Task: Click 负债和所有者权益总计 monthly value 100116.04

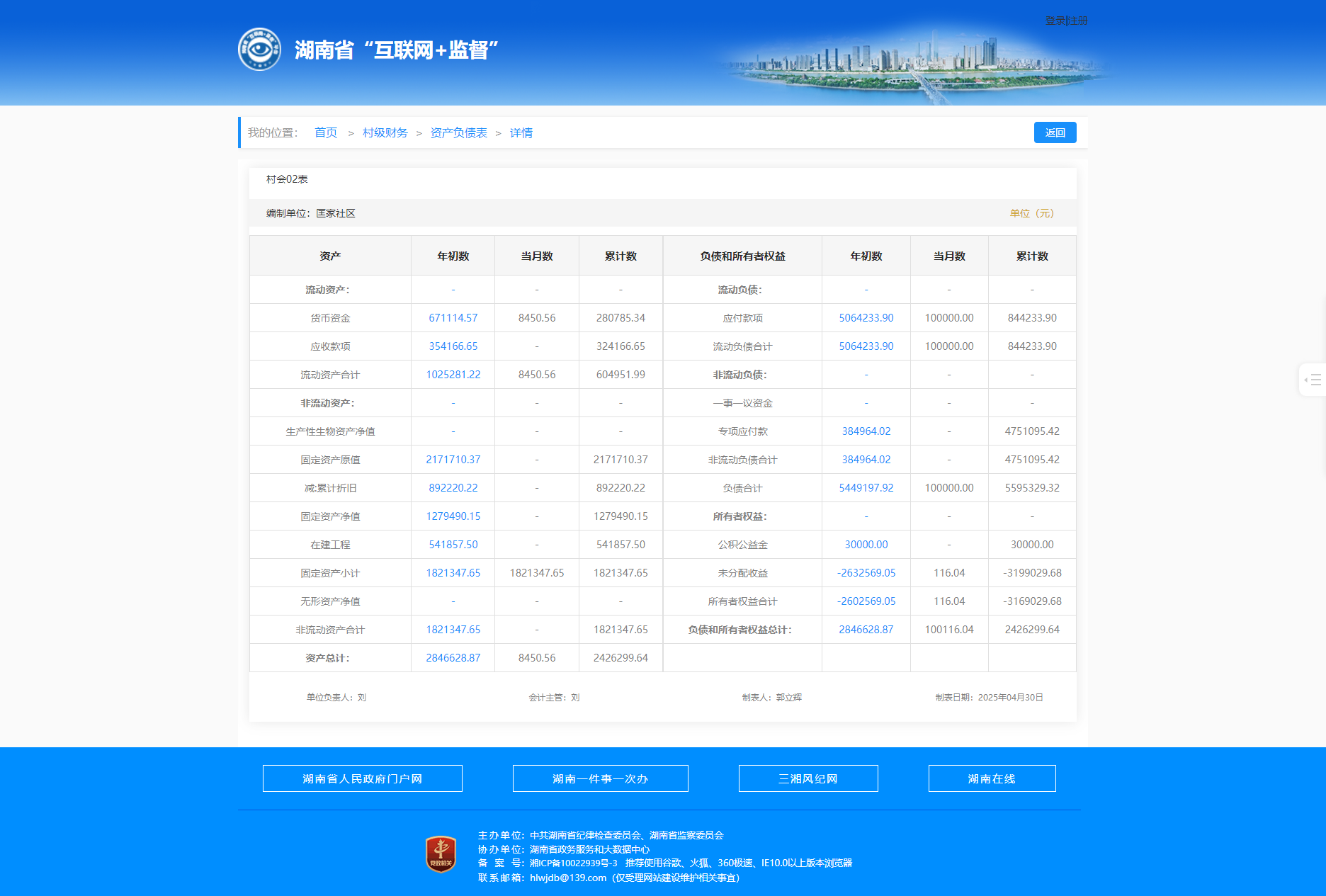Action: pyautogui.click(x=949, y=630)
